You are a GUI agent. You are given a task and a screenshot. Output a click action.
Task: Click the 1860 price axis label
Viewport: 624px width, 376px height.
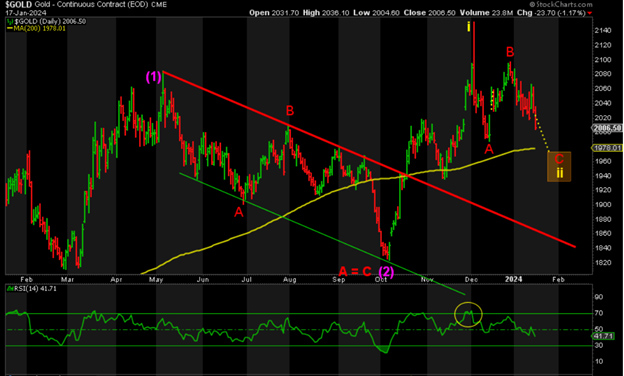point(602,234)
